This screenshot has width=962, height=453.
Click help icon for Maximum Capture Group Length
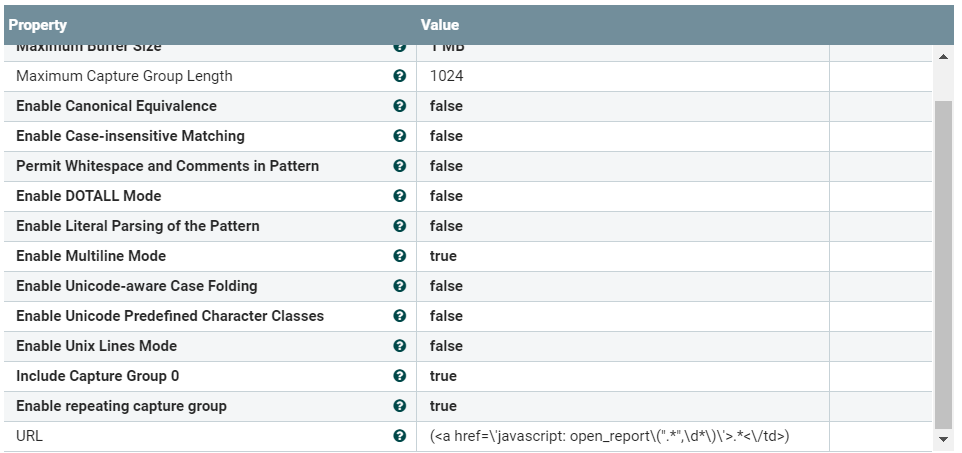point(400,76)
